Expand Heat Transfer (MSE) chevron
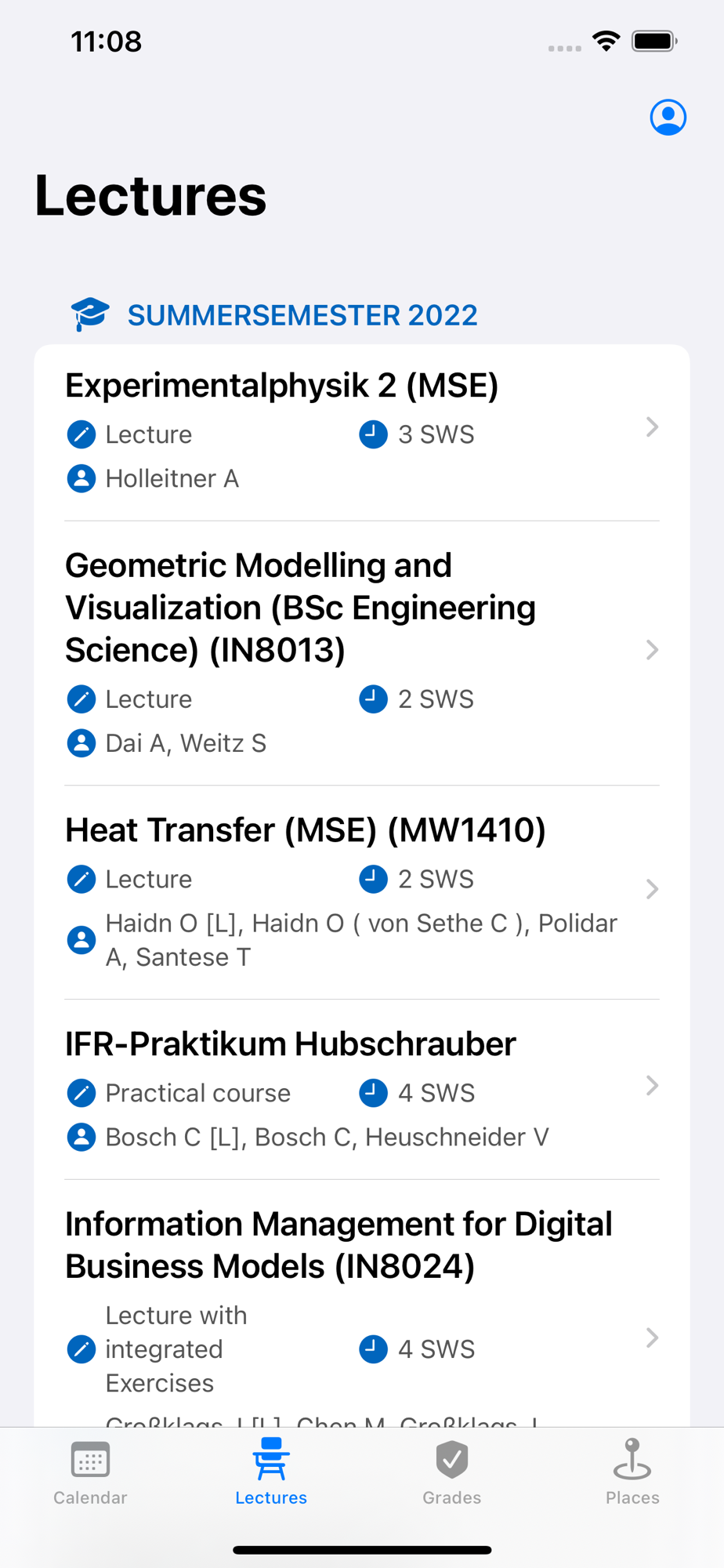This screenshot has width=724, height=1568. (652, 889)
